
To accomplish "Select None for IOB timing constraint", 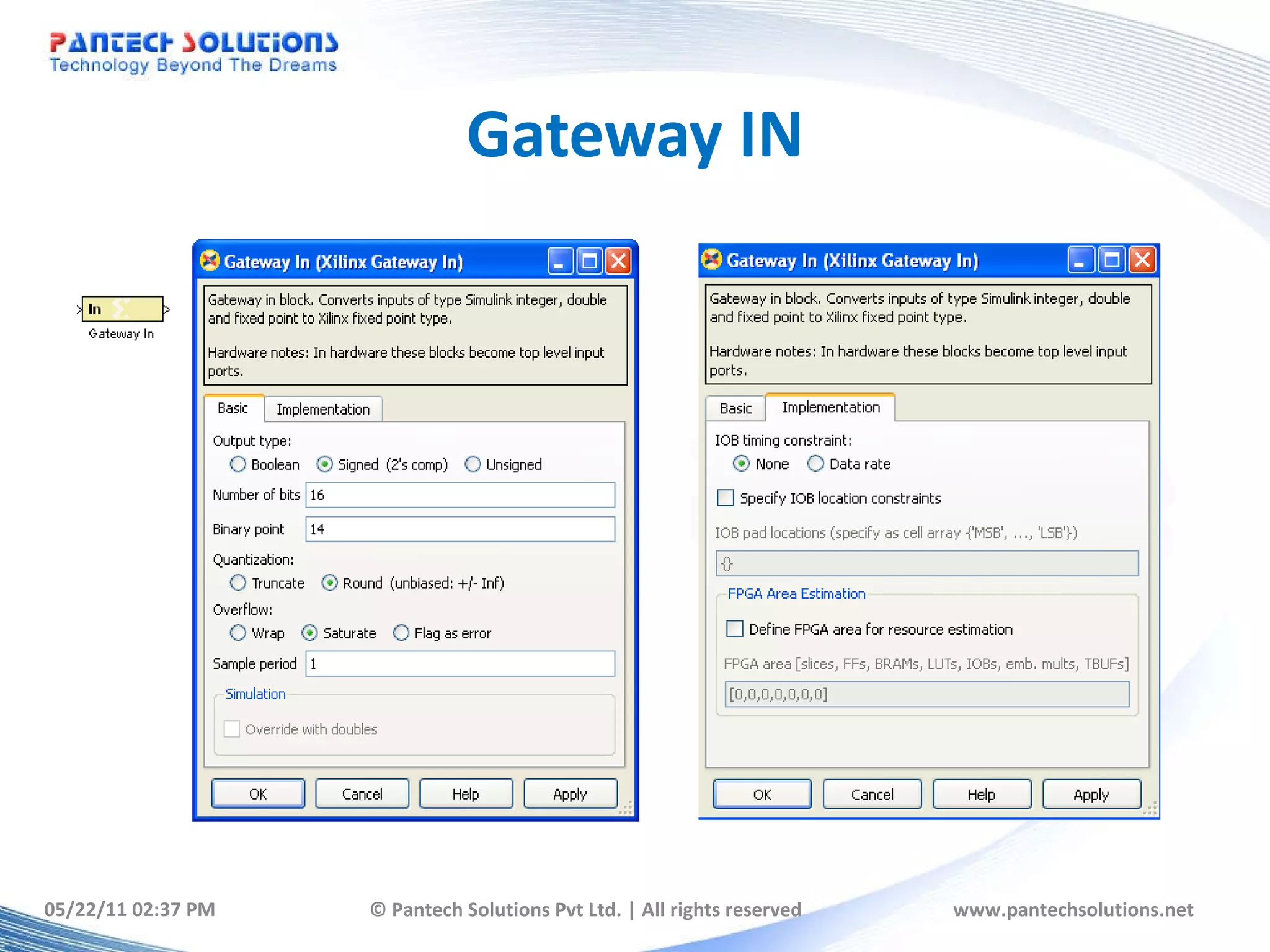I will tap(741, 464).
